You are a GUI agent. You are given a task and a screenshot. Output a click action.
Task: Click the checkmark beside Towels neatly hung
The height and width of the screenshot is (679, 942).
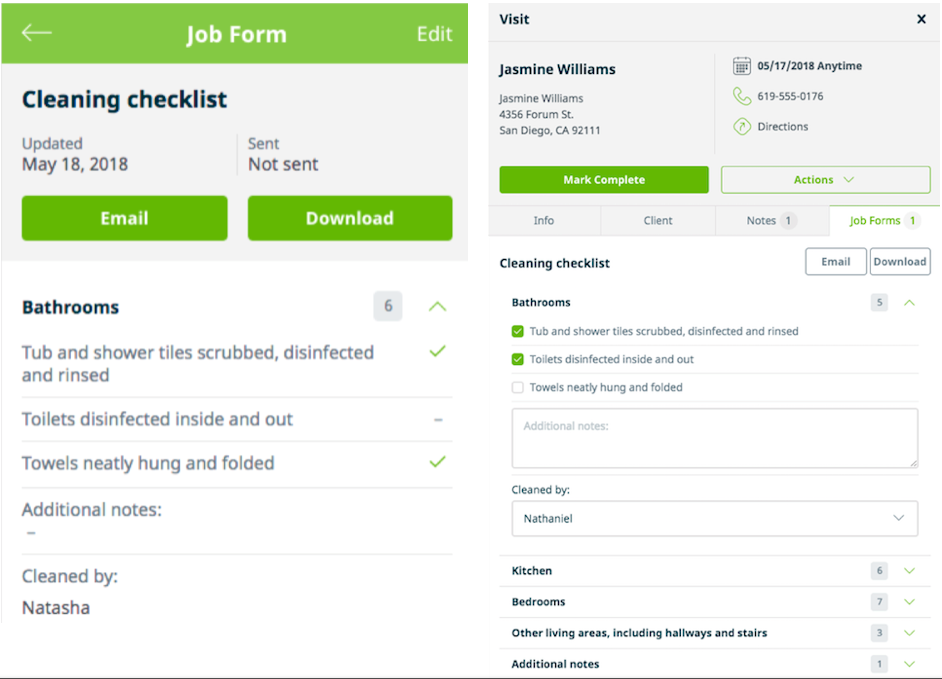(437, 463)
